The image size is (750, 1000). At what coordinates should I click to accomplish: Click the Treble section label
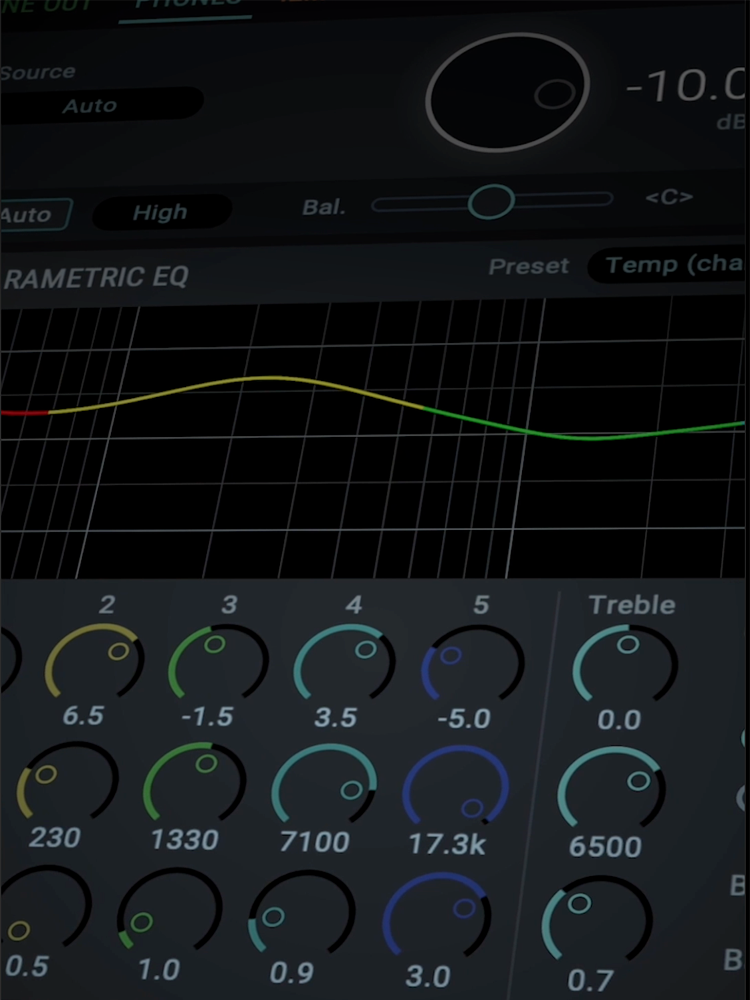(631, 605)
